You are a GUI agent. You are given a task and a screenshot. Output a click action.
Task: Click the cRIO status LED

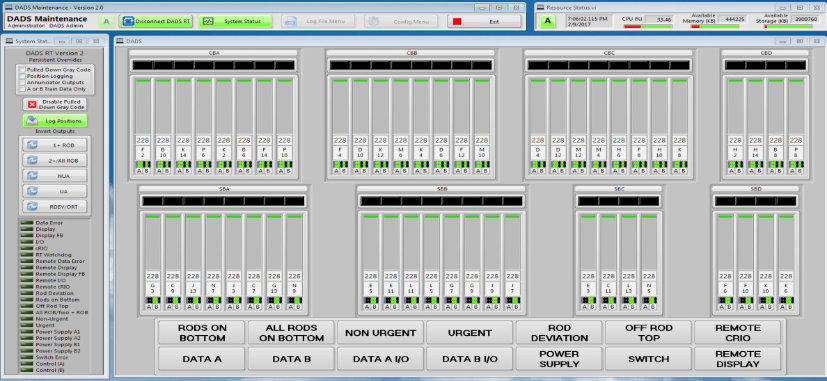point(26,248)
